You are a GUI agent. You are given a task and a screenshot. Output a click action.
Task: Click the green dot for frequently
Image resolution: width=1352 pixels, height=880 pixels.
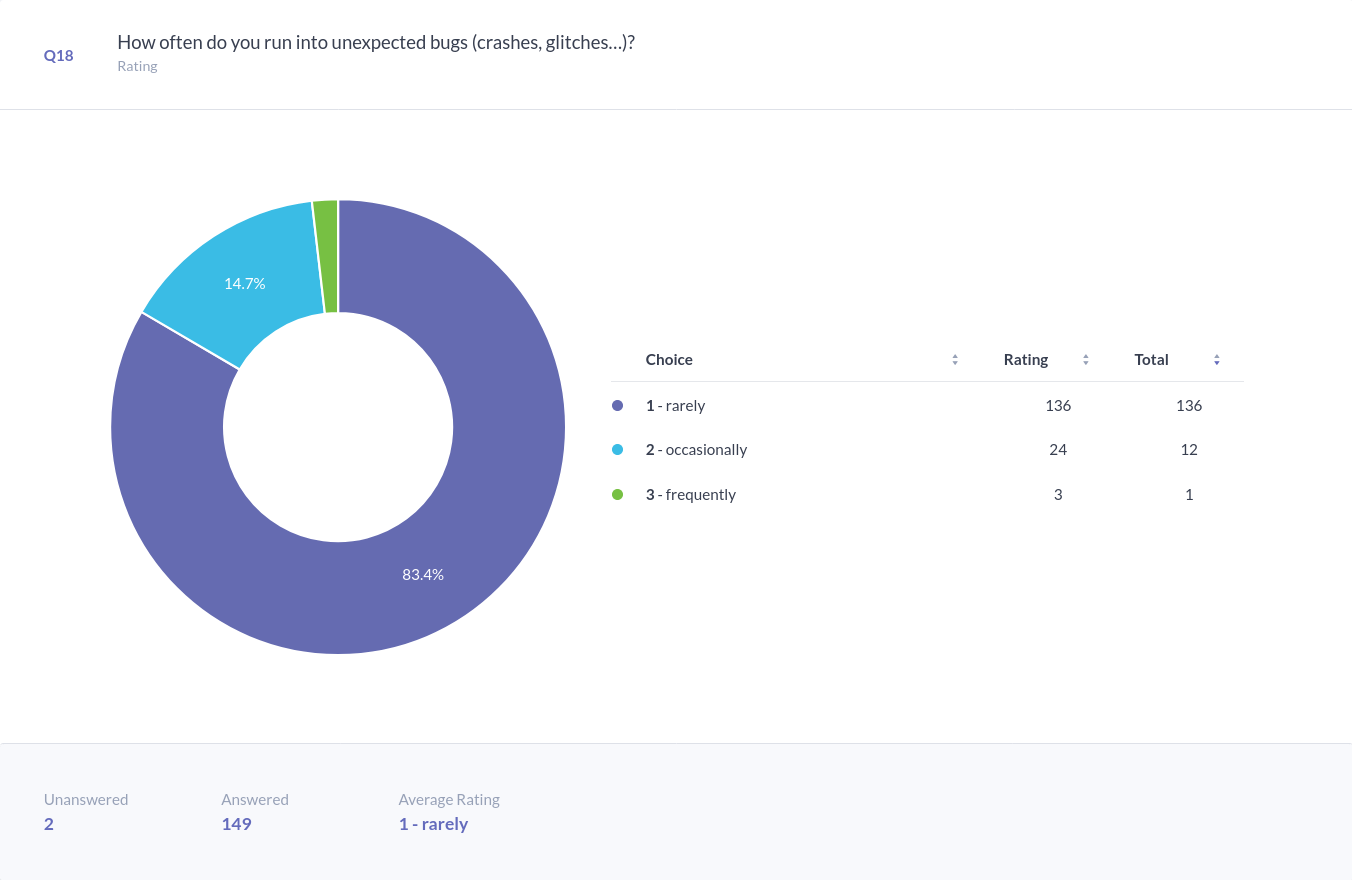coord(617,494)
